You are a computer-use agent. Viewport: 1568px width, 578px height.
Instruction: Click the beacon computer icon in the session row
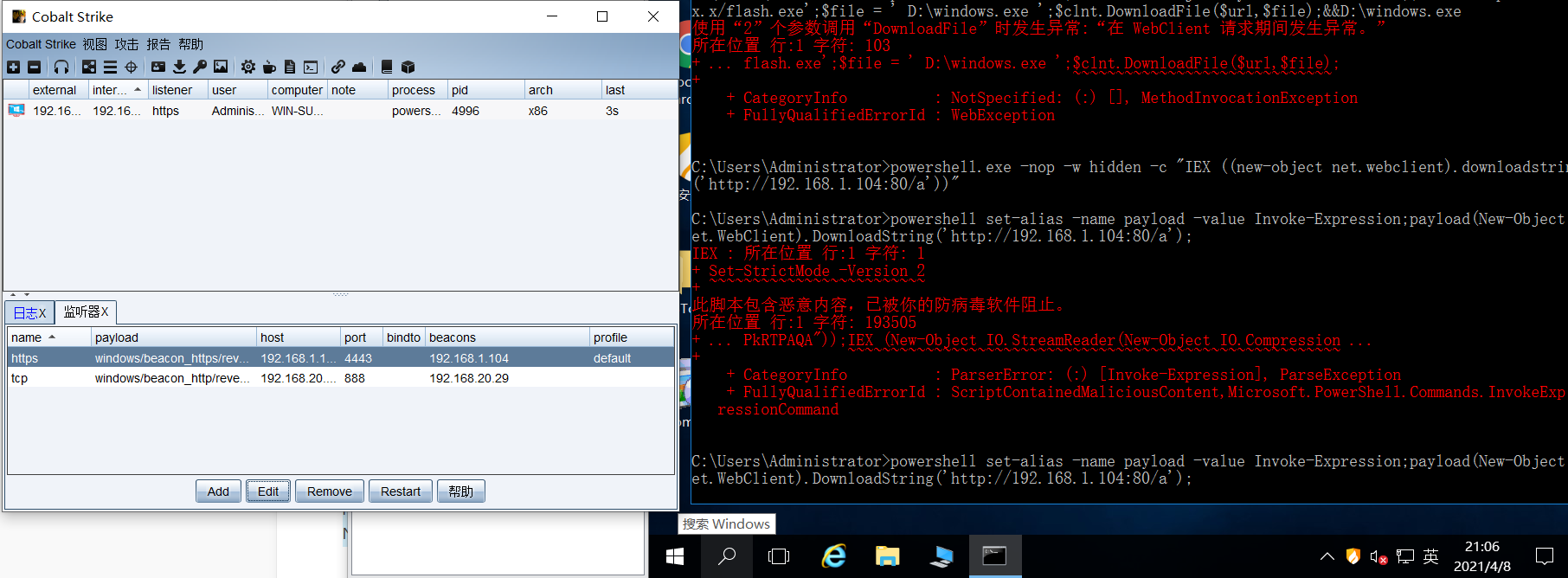coord(16,111)
